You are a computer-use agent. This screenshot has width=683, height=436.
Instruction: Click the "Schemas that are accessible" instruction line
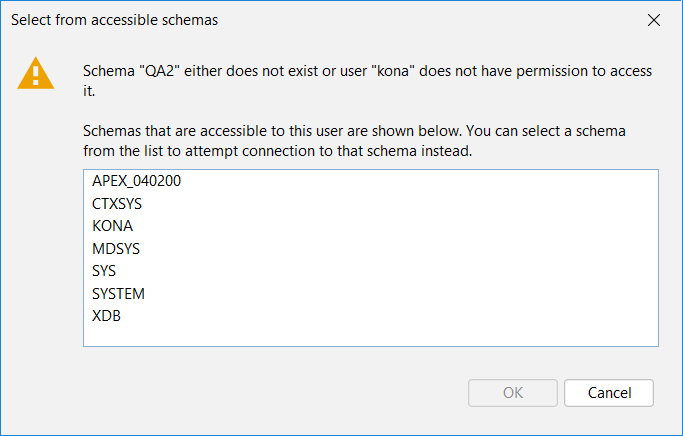[354, 131]
